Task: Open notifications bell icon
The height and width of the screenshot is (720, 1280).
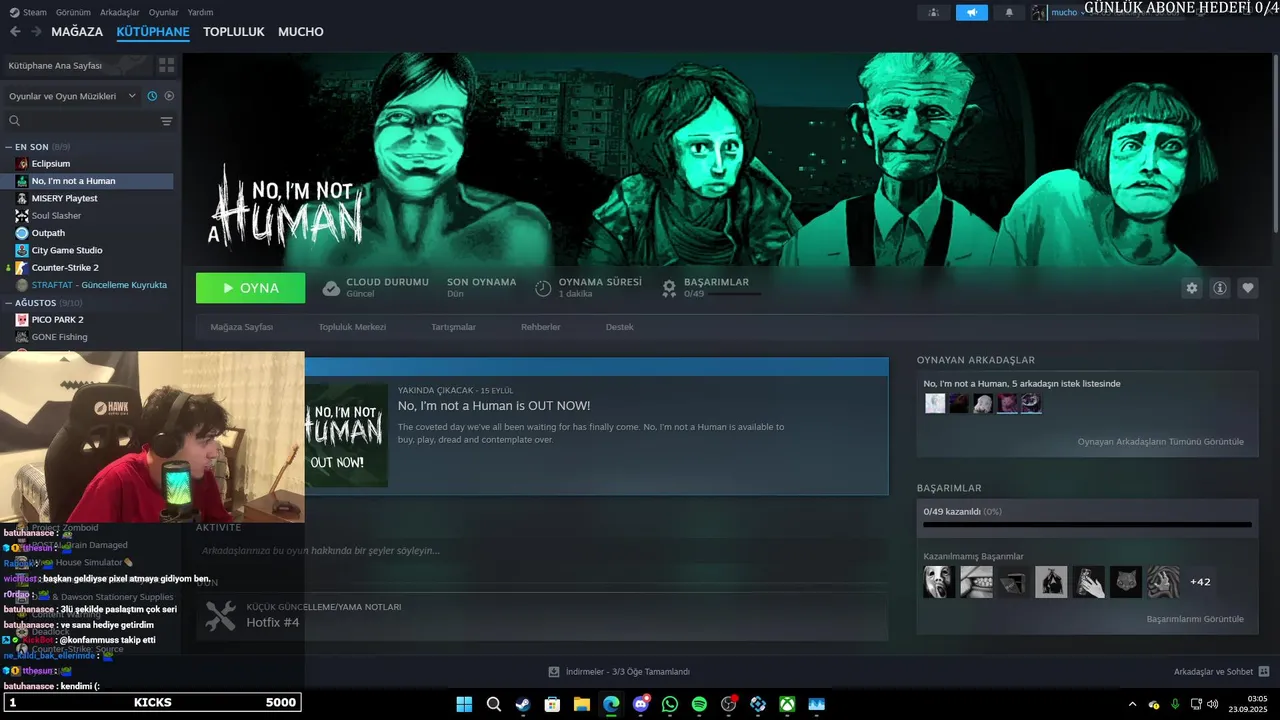Action: (x=1009, y=12)
